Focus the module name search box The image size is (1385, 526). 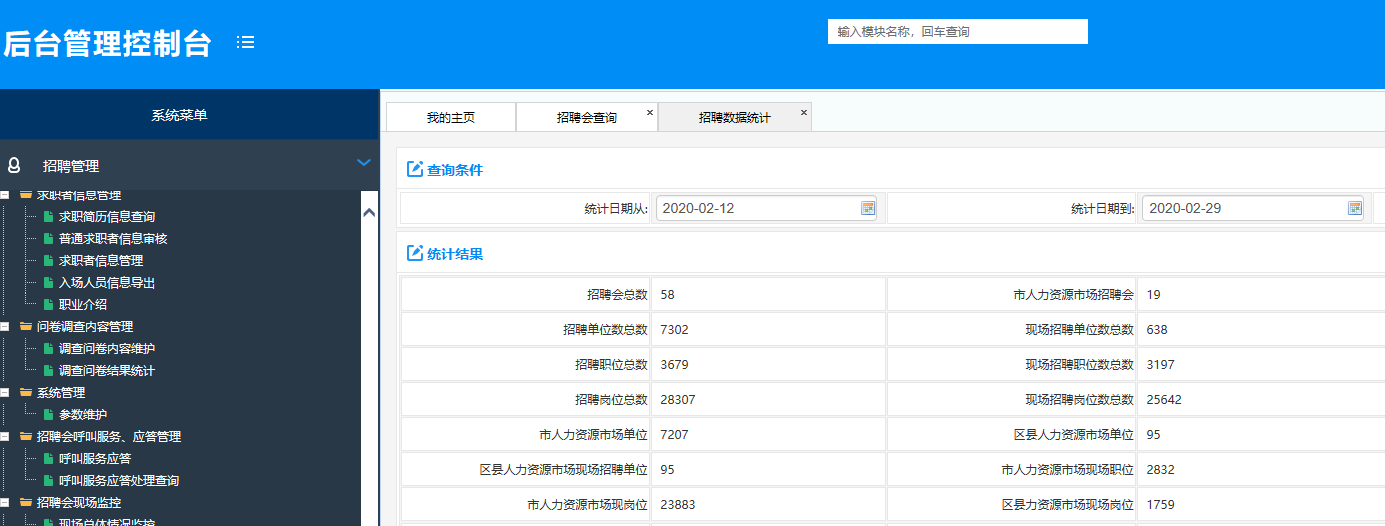tap(958, 32)
